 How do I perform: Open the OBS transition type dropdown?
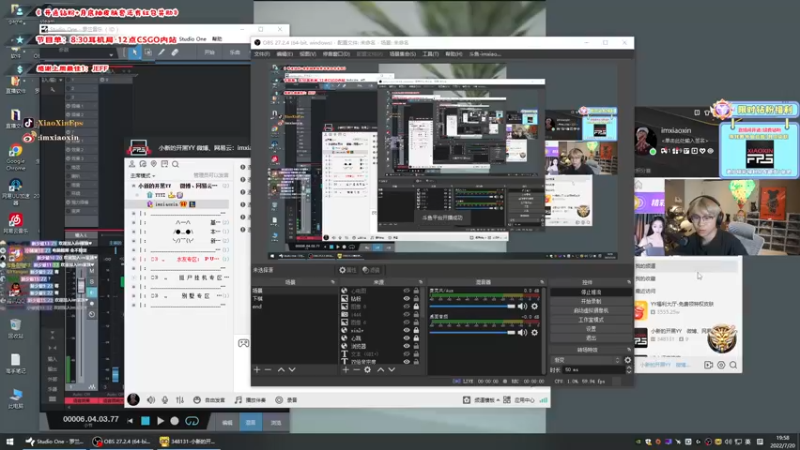pos(587,360)
